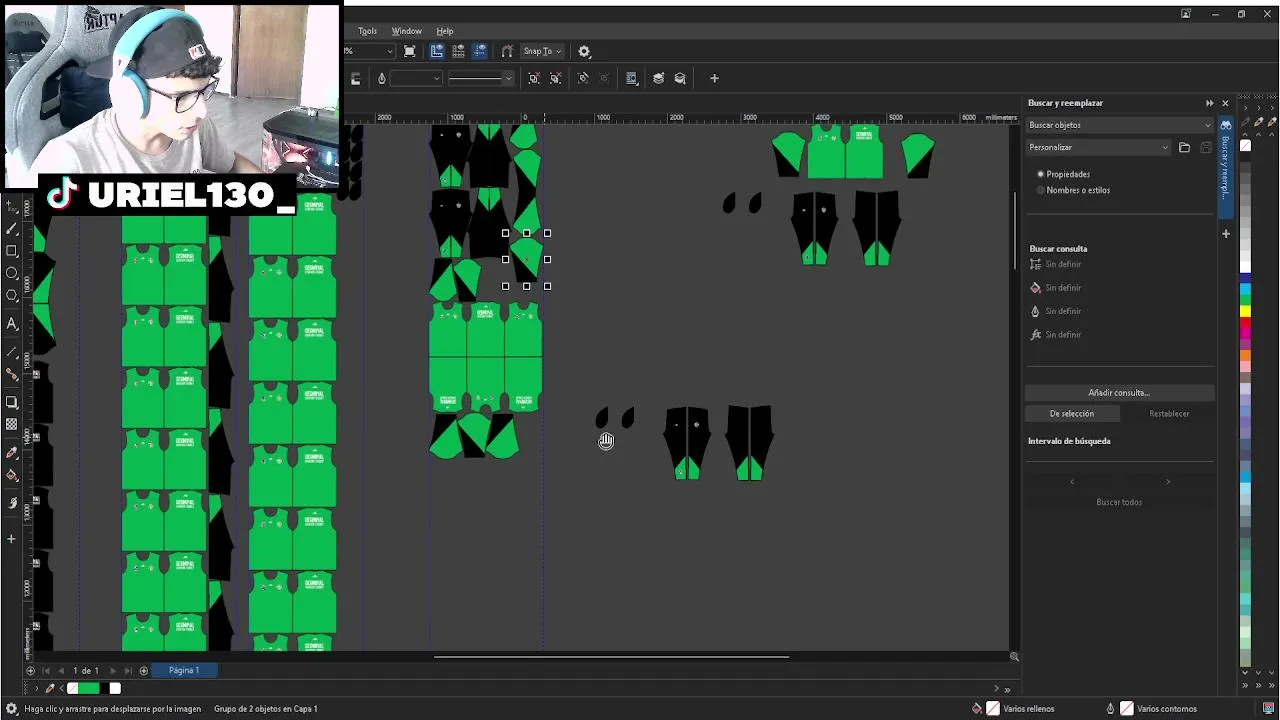Image resolution: width=1280 pixels, height=720 pixels.
Task: Open the Snap To dropdown
Action: pos(542,51)
